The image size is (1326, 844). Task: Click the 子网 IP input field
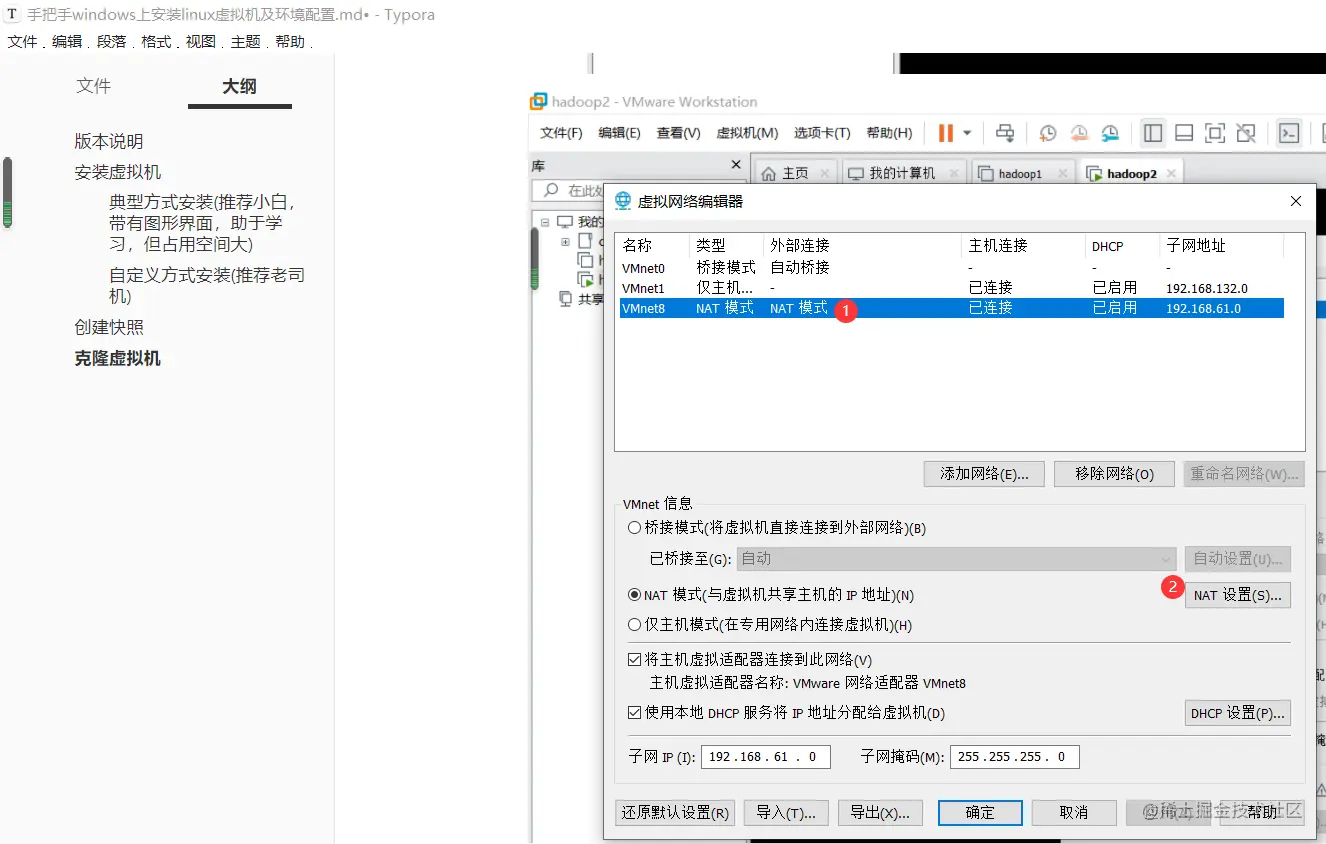765,757
